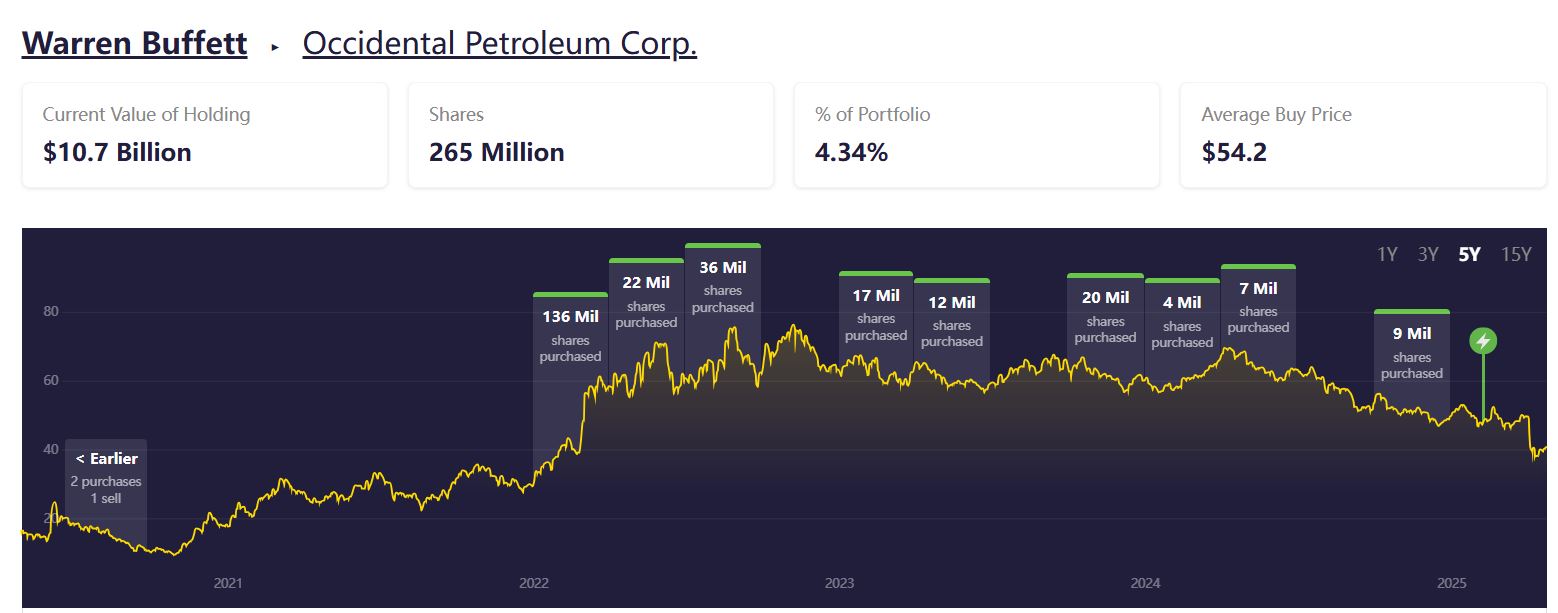
Task: Open the Warren Buffett link
Action: pos(134,44)
